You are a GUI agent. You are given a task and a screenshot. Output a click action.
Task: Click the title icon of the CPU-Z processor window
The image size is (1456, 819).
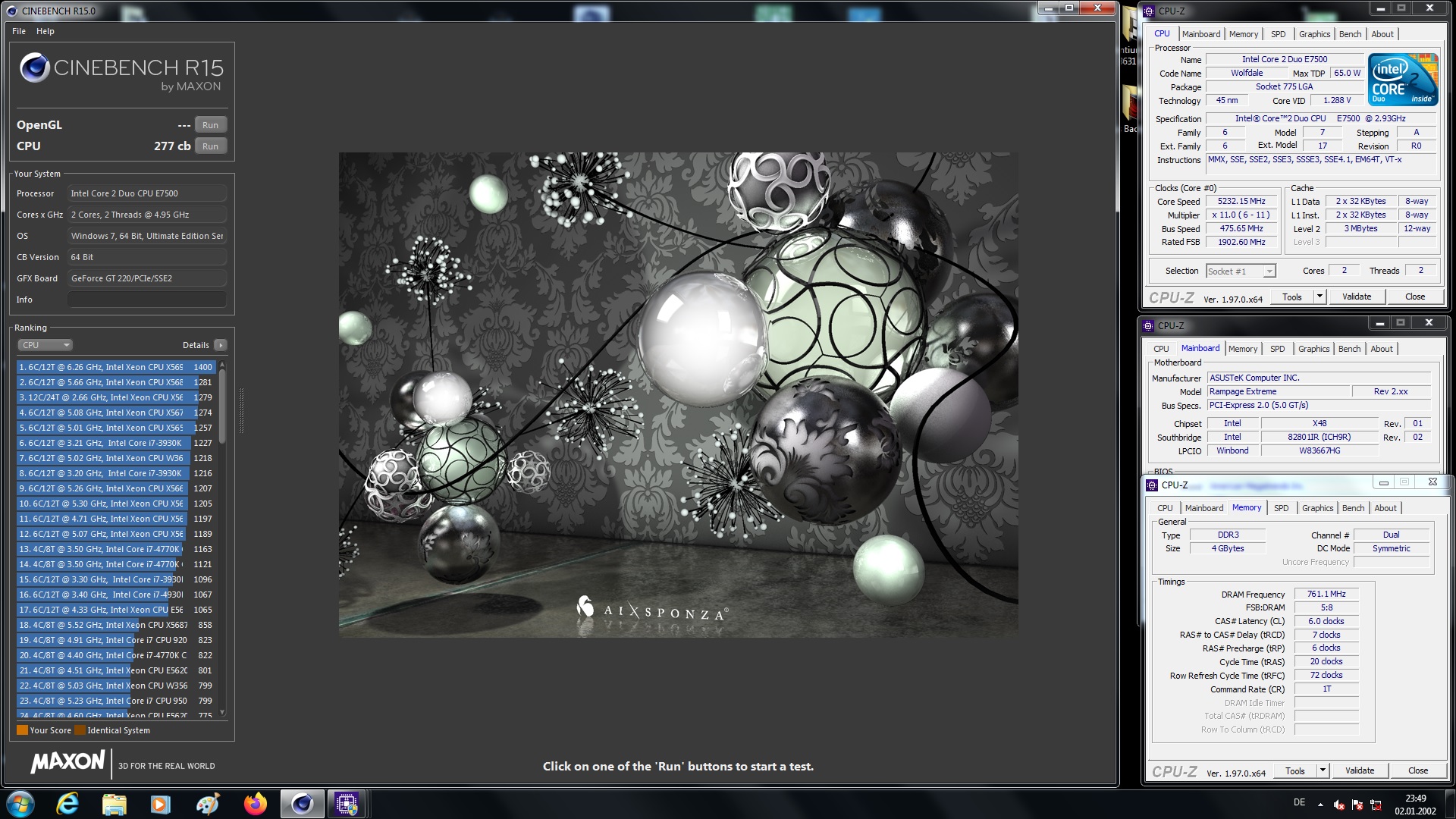click(x=1150, y=11)
